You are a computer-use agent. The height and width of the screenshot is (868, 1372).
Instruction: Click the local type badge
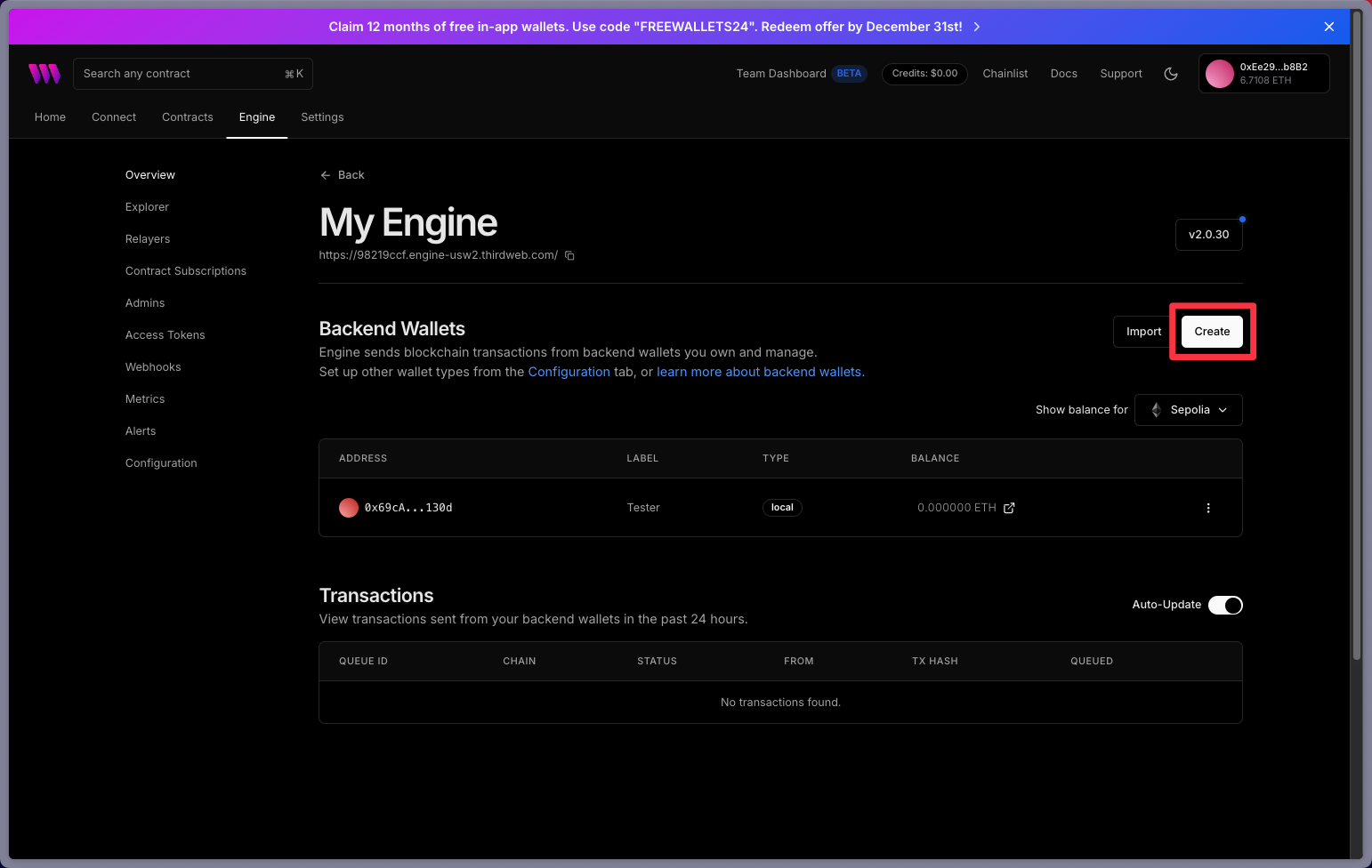pyautogui.click(x=782, y=508)
